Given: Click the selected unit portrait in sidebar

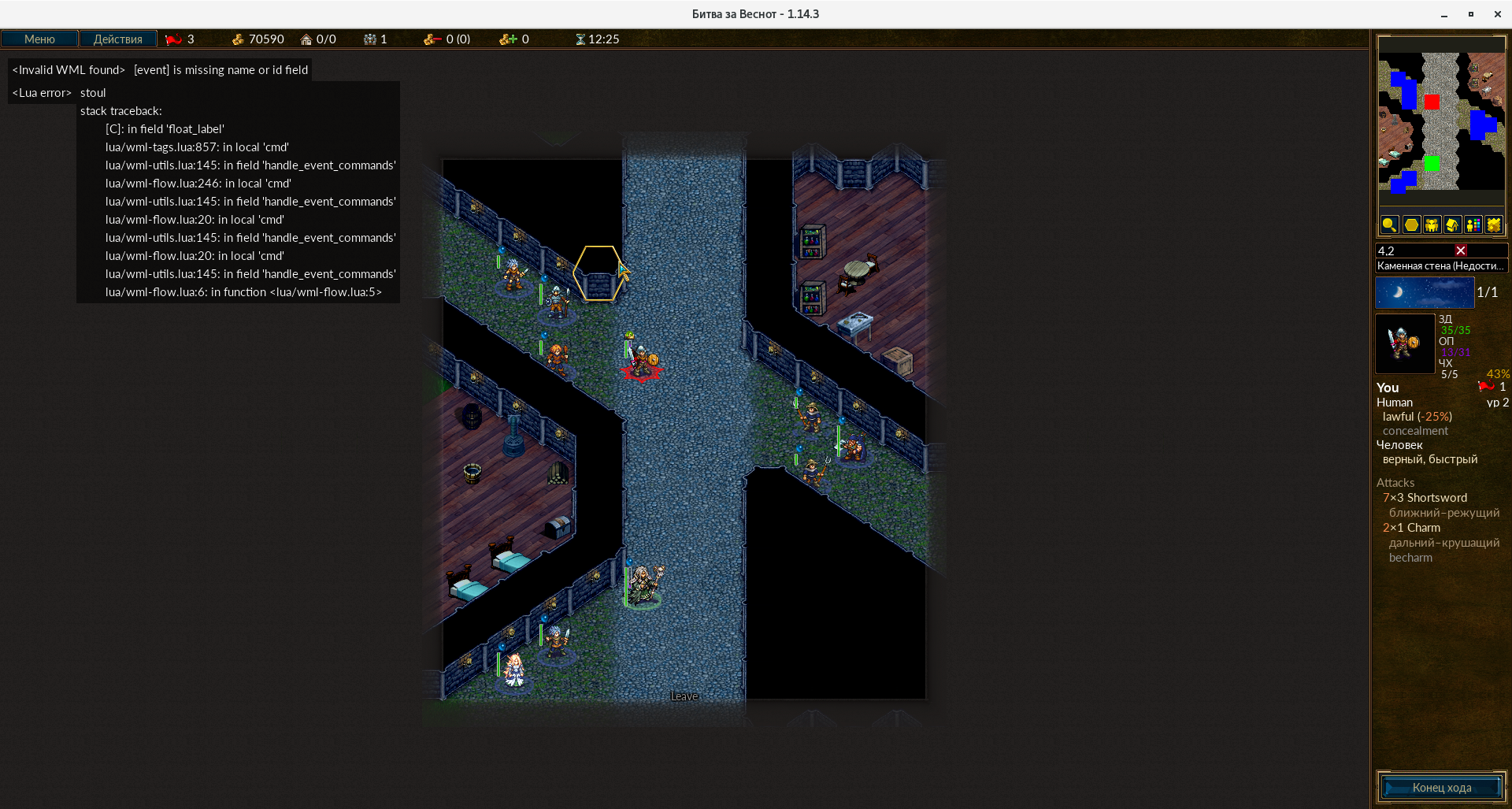Looking at the screenshot, I should (1405, 343).
